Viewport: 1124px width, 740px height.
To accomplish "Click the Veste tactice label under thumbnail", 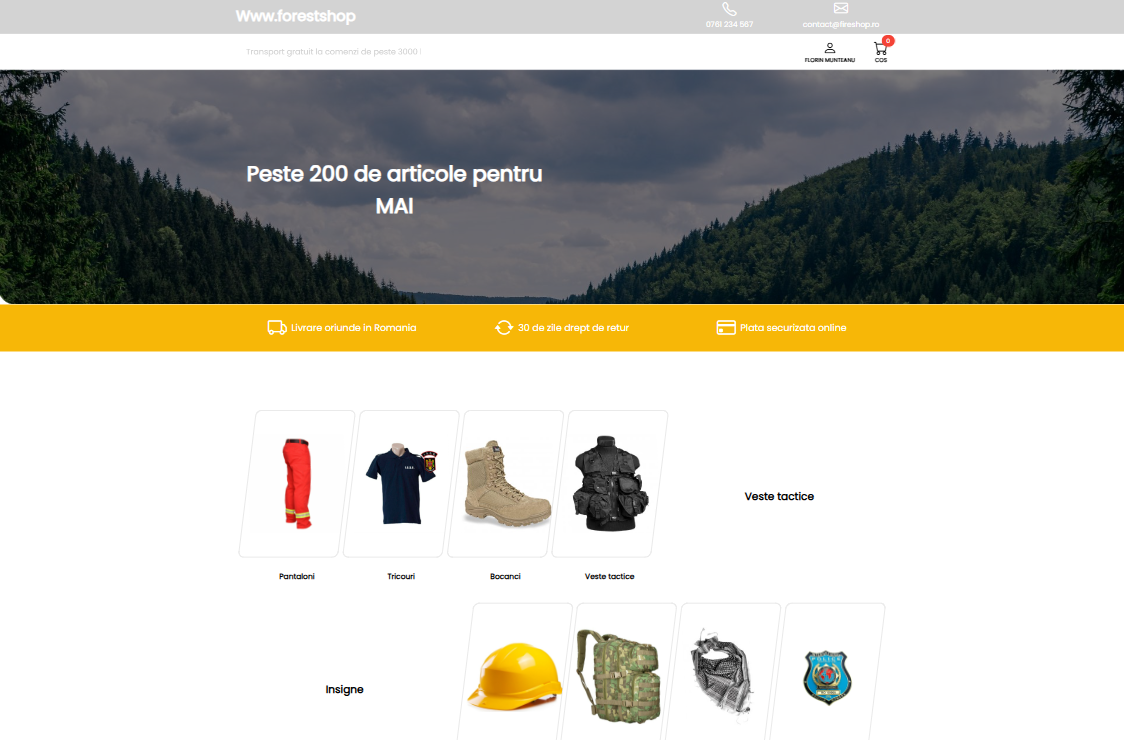I will click(609, 577).
